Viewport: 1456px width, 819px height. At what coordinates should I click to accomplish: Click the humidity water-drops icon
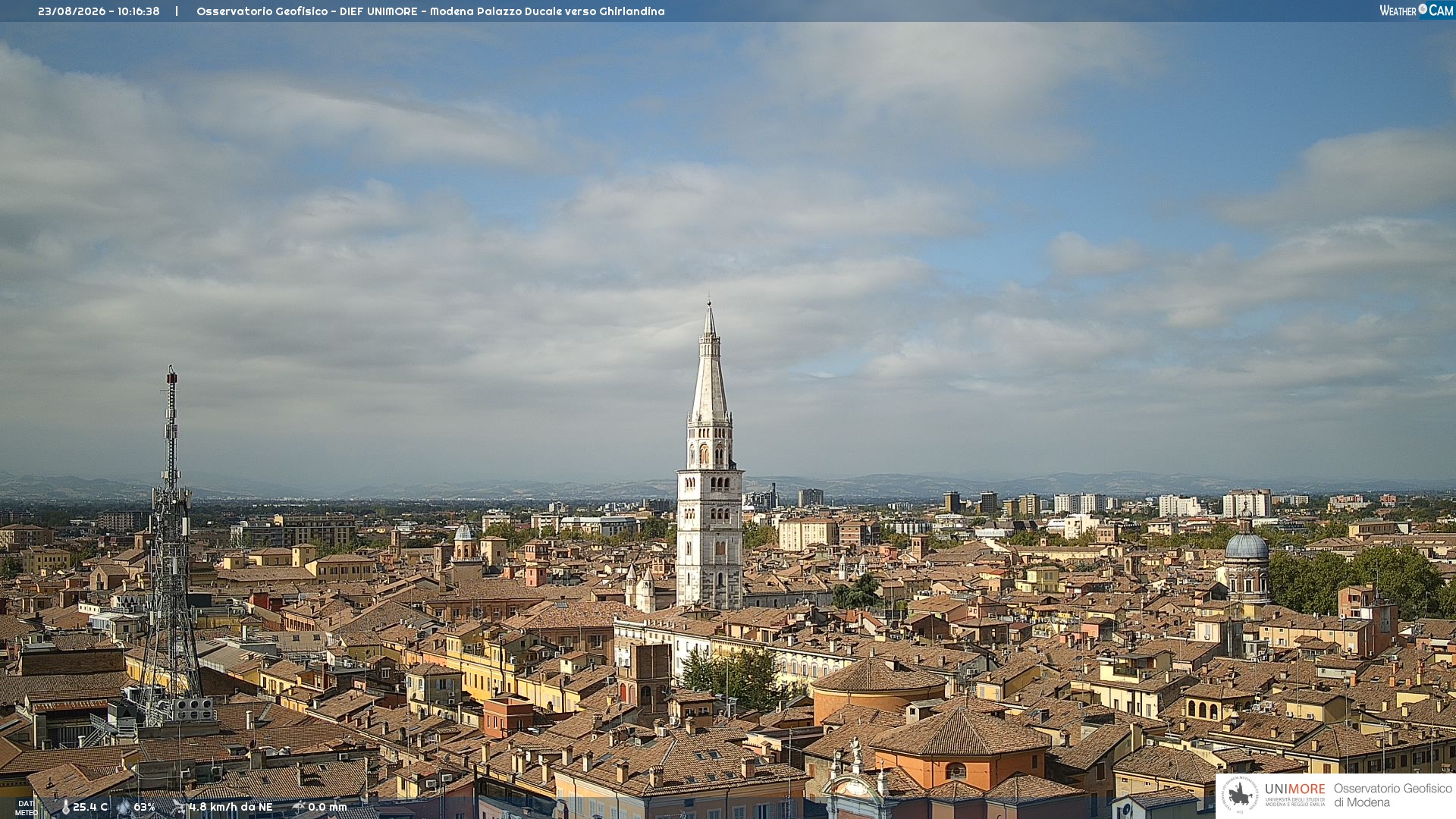click(124, 808)
